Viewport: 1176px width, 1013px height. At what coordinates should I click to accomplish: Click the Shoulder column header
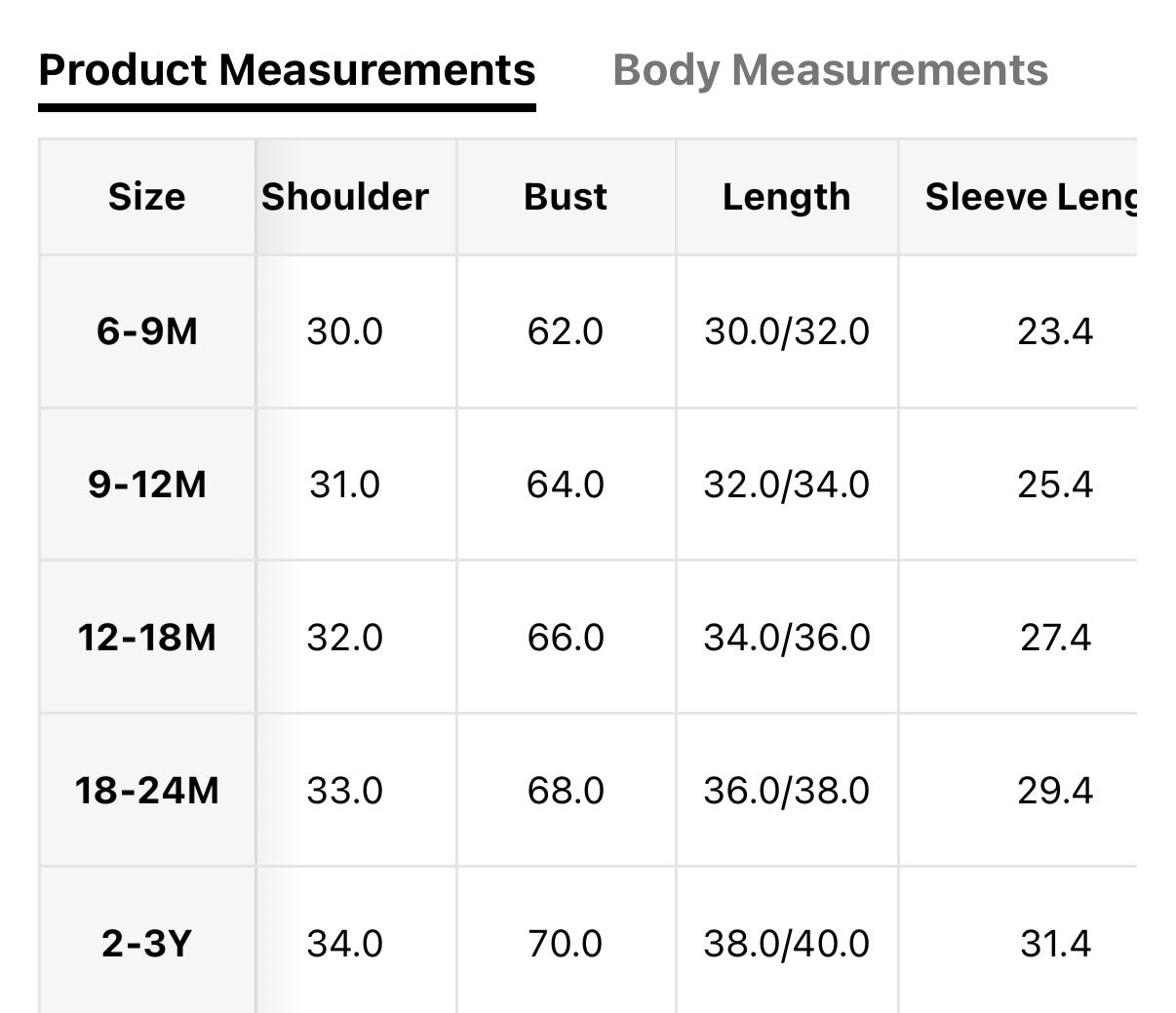pyautogui.click(x=345, y=197)
